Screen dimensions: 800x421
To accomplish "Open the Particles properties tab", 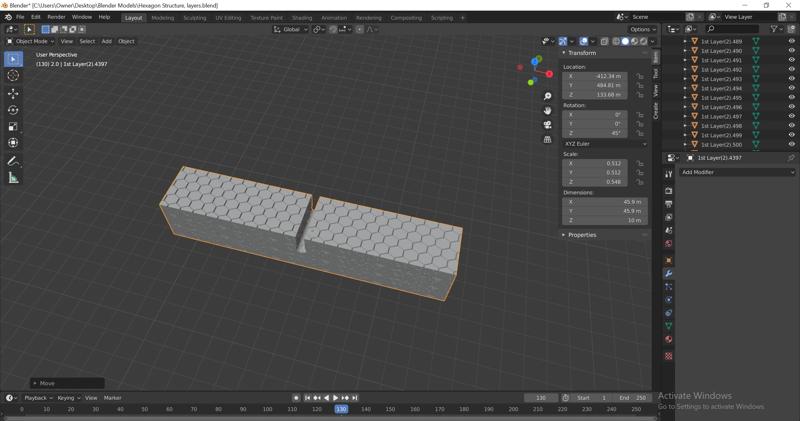I will 668,287.
